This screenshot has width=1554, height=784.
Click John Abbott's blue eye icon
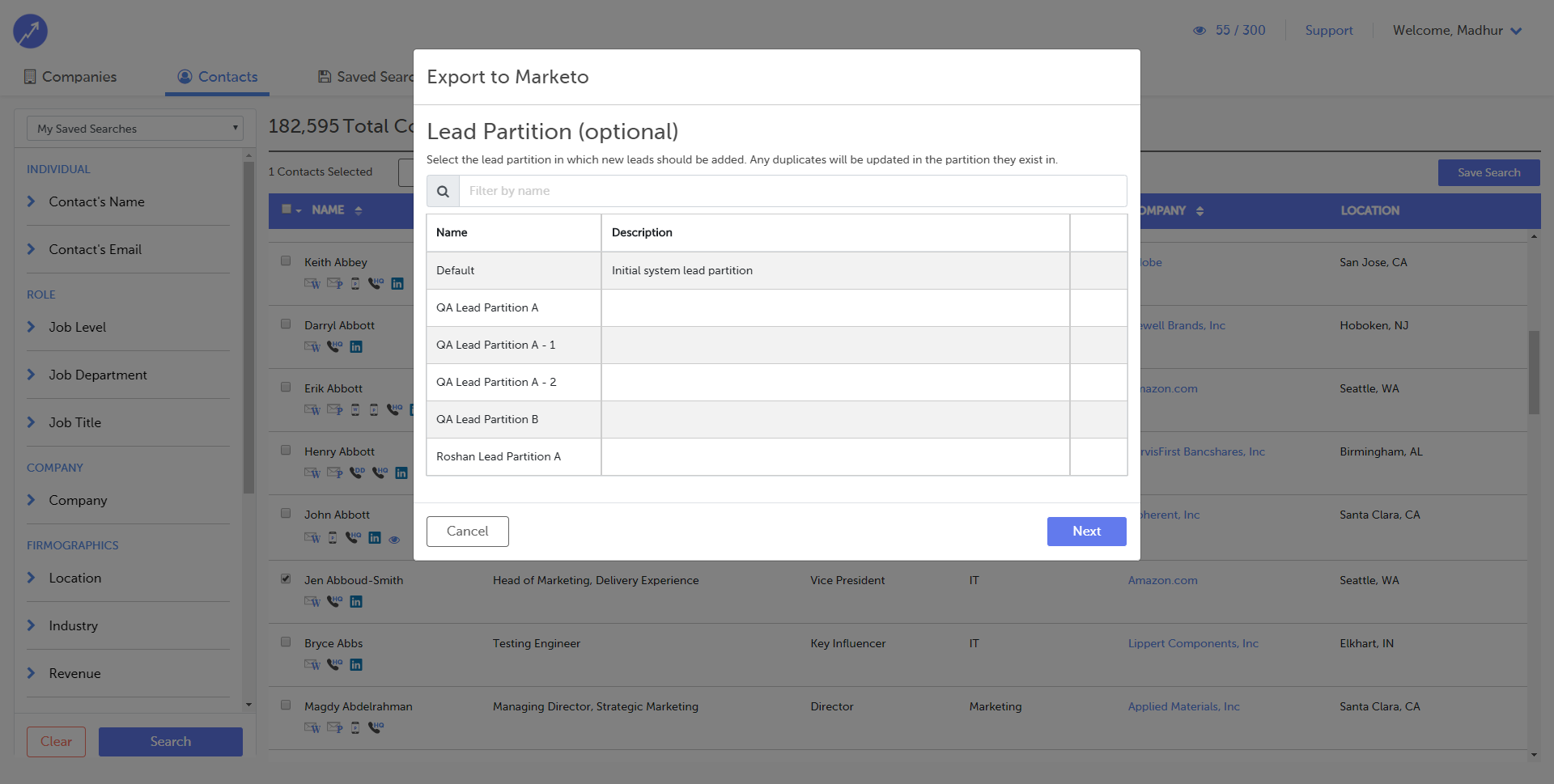pyautogui.click(x=394, y=540)
